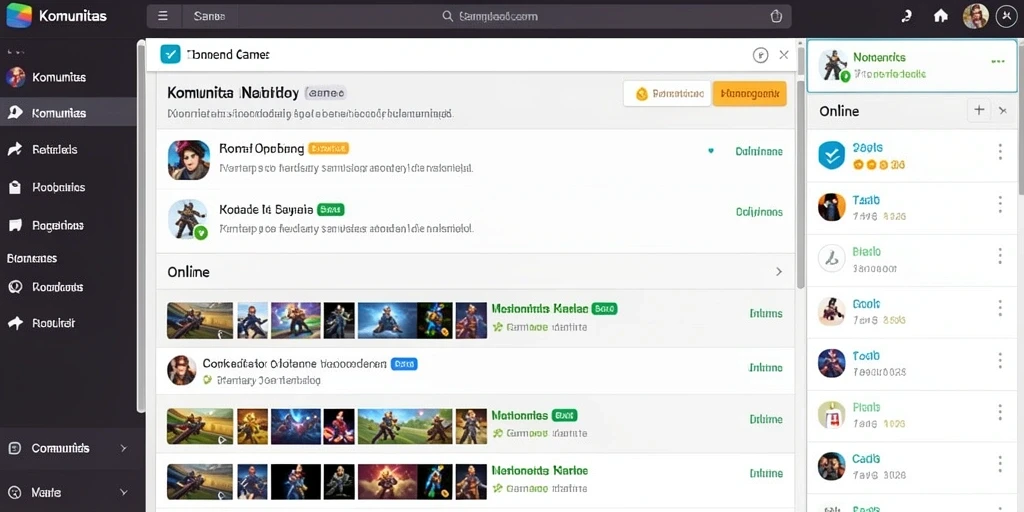The image size is (1024, 512).
Task: Toggle the heart icon on Romf Opobnng row
Action: (x=711, y=151)
